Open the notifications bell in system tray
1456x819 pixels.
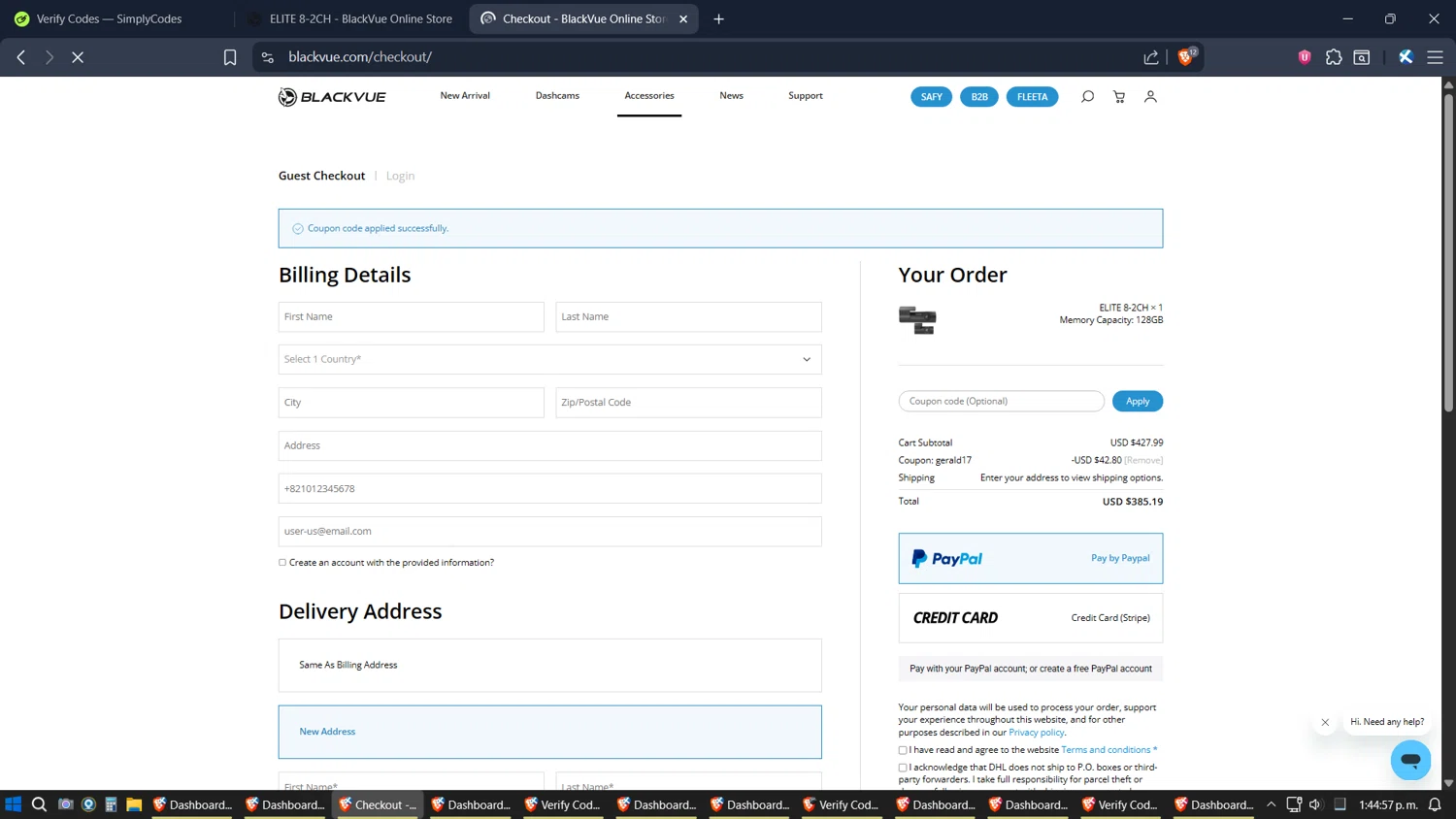(x=1435, y=804)
